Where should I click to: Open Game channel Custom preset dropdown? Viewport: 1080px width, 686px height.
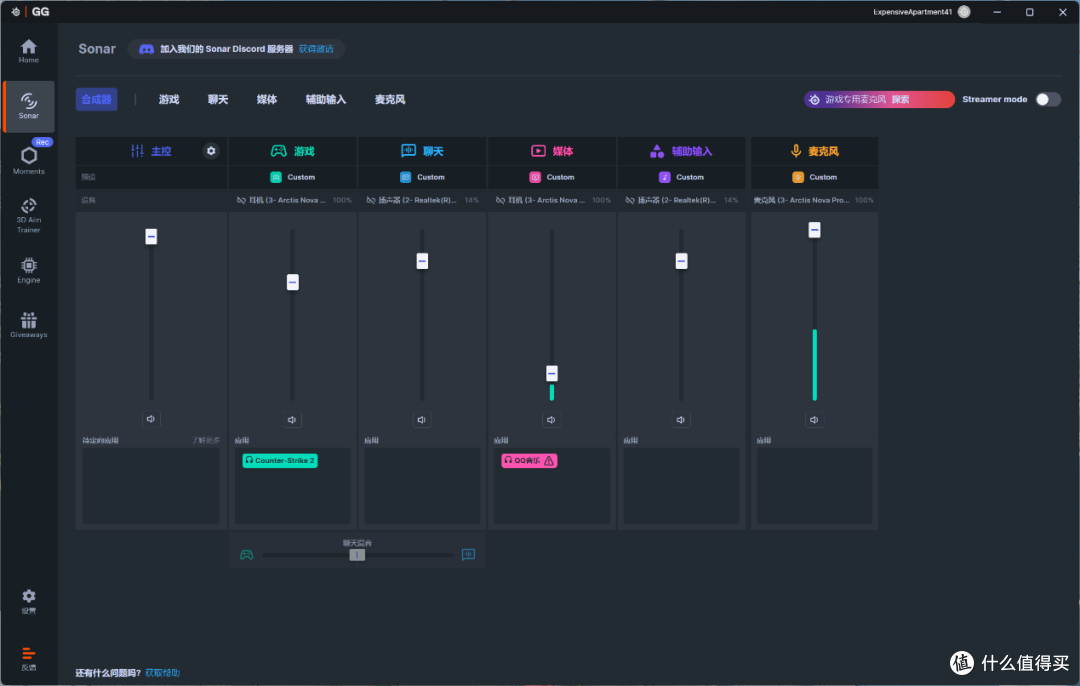click(293, 177)
